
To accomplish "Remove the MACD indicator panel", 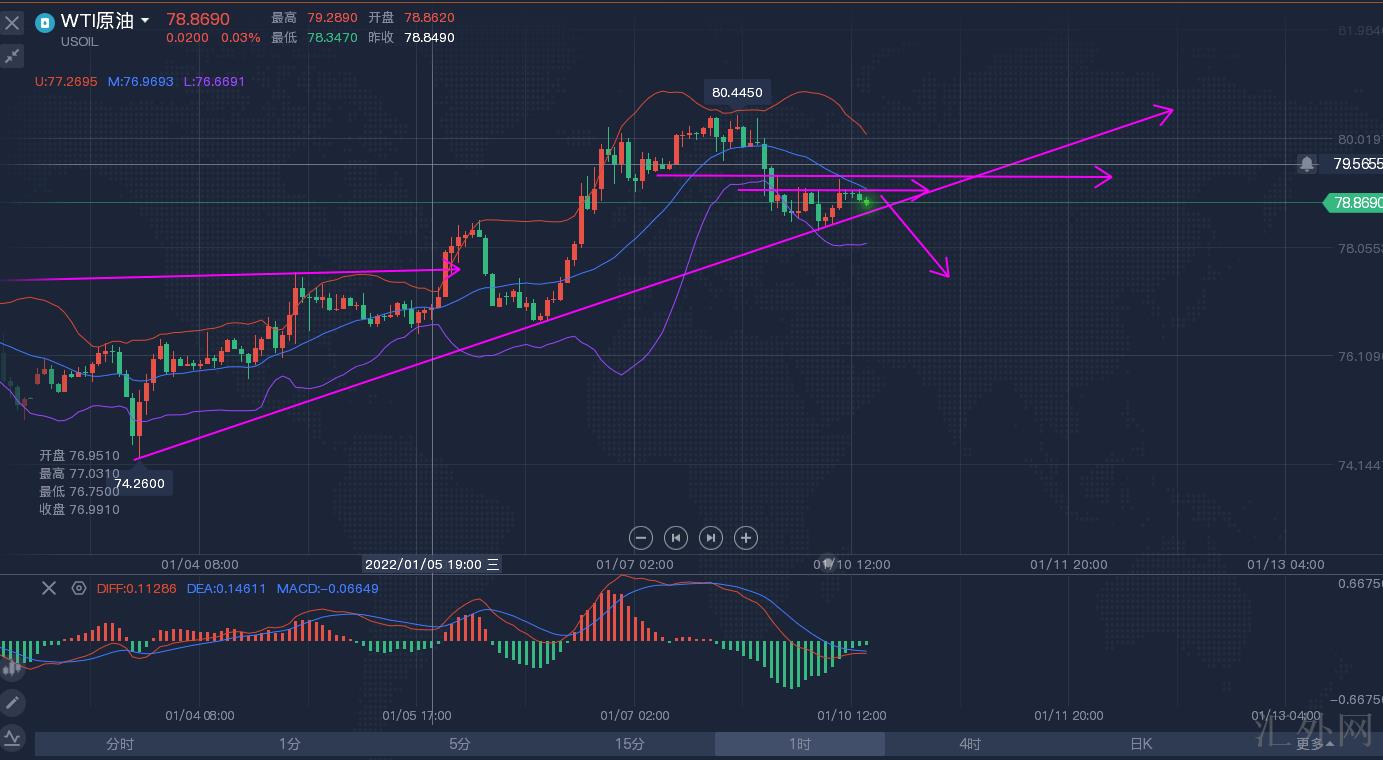I will (x=49, y=588).
